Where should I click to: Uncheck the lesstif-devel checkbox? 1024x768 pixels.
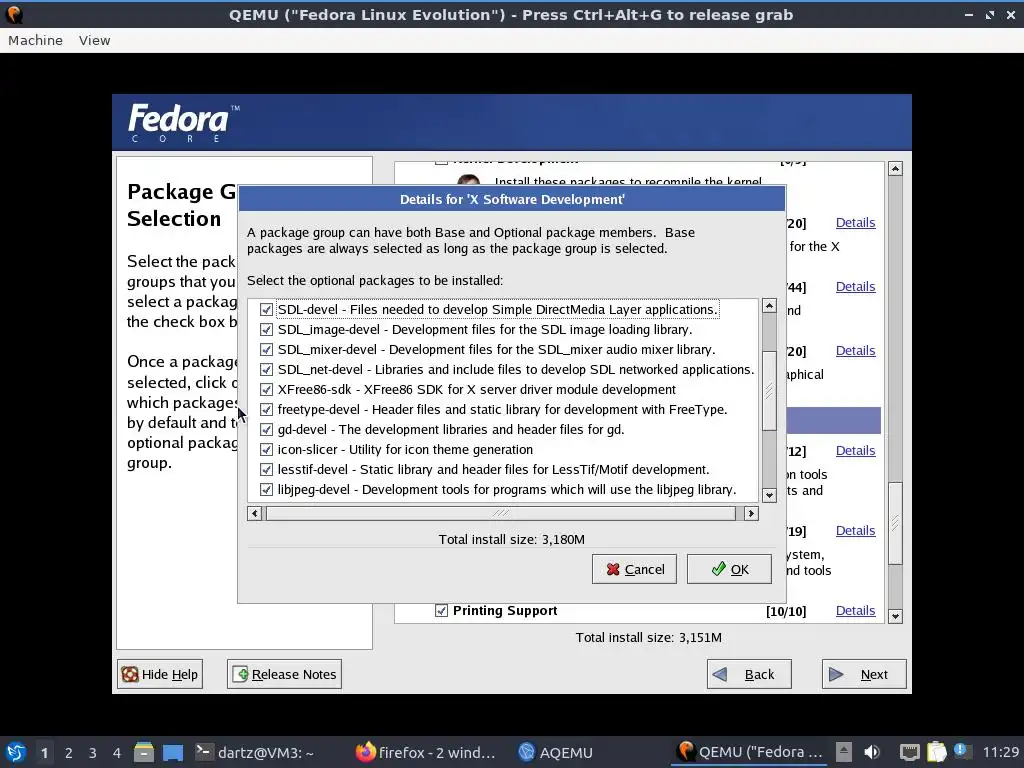click(266, 470)
